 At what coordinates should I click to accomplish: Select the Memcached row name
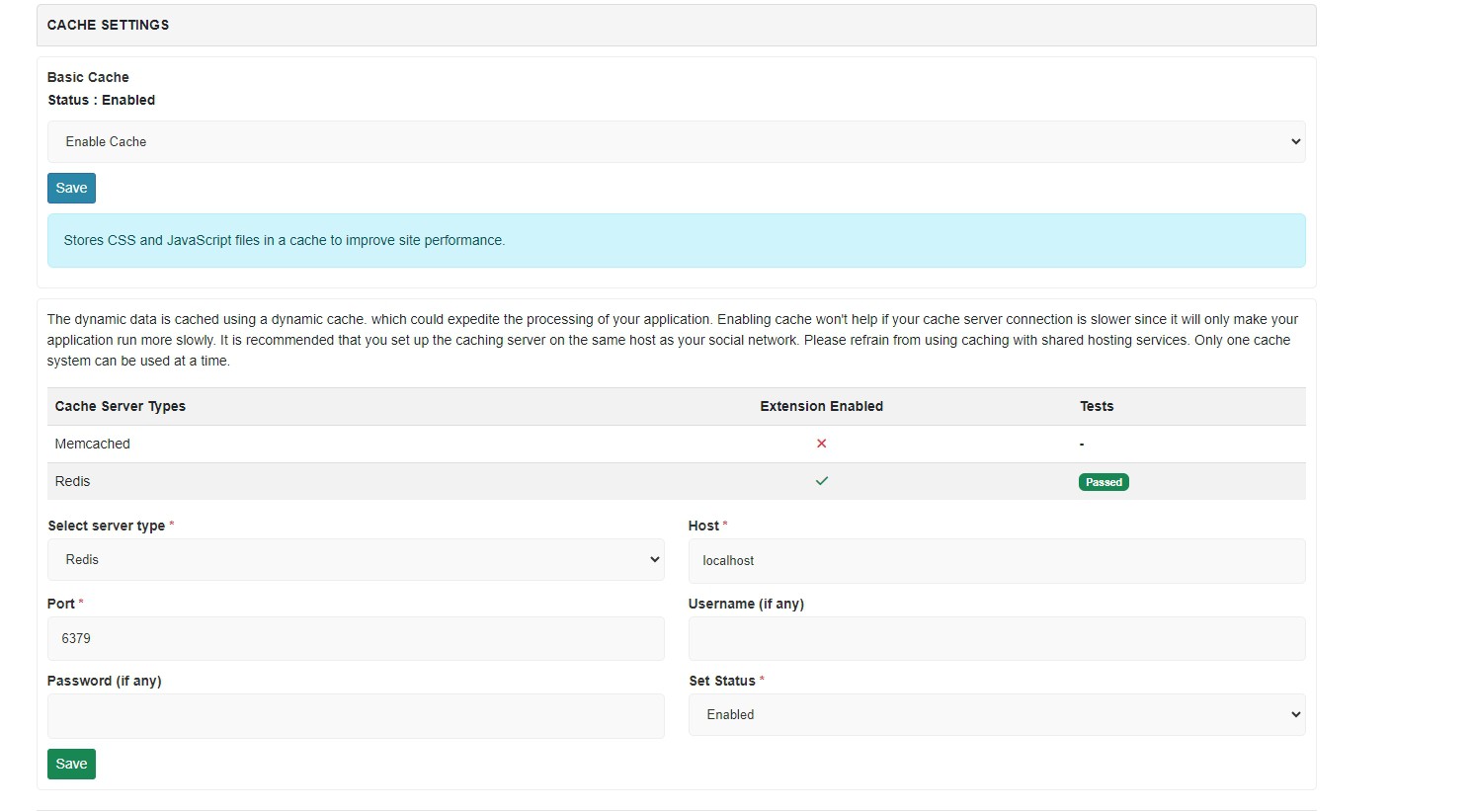click(93, 444)
